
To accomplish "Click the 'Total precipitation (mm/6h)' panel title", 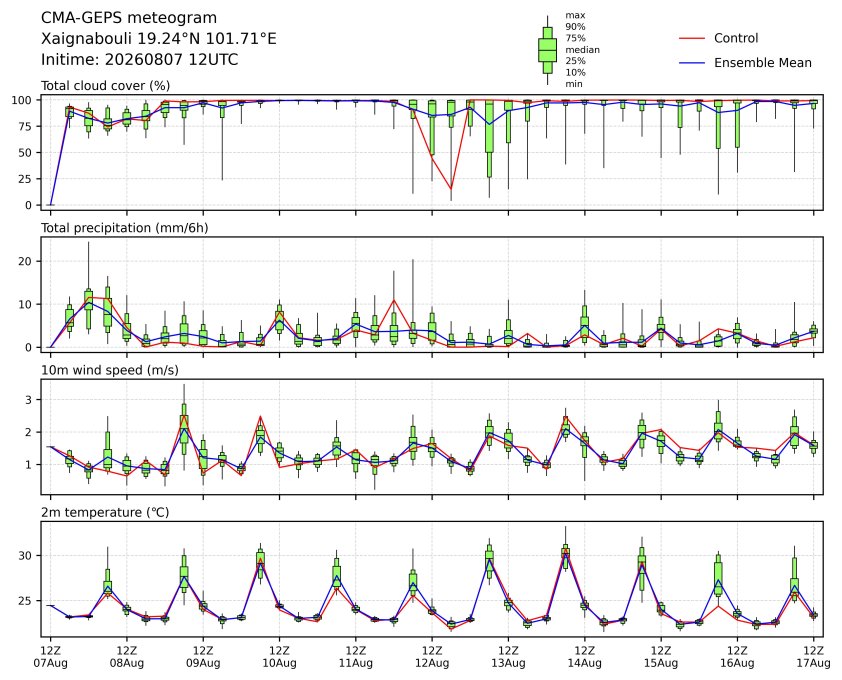I will coord(125,228).
